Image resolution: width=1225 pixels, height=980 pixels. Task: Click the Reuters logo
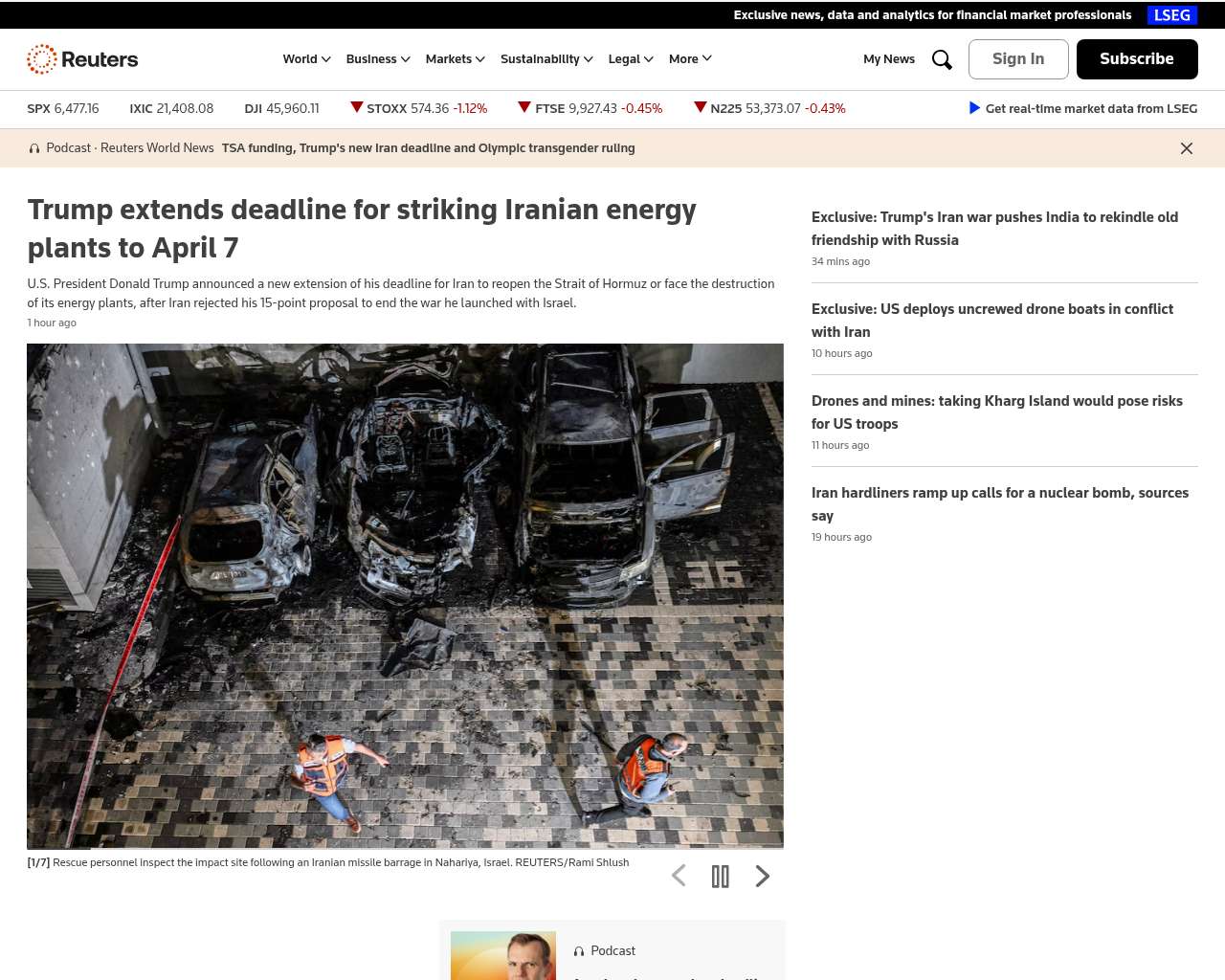82,59
